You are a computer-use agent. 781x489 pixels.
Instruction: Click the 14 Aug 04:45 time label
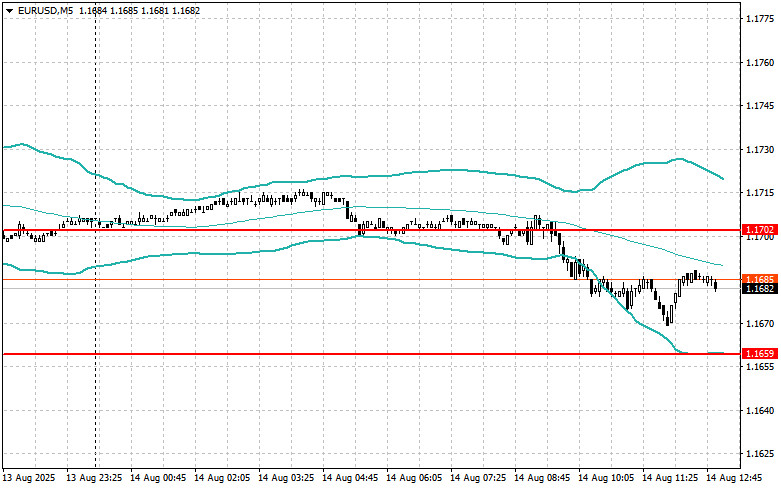point(350,478)
